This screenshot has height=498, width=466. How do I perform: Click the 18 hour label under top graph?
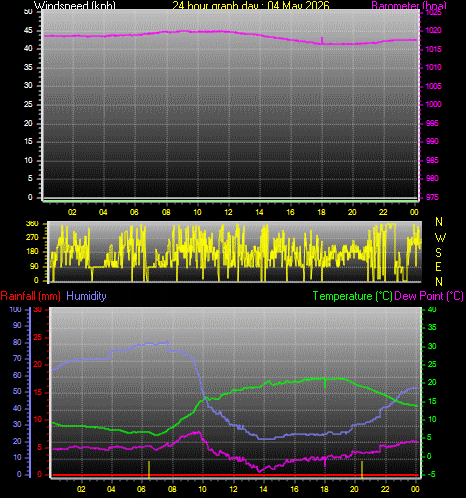[321, 212]
